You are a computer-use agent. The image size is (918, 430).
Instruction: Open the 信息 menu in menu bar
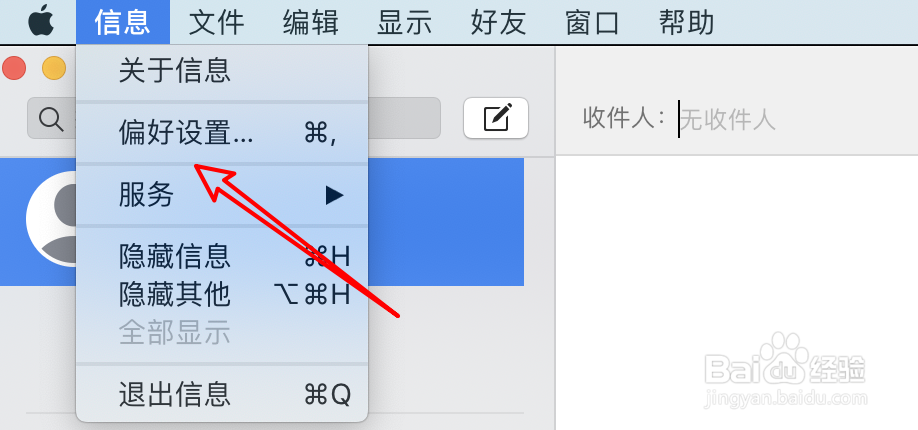coord(122,22)
